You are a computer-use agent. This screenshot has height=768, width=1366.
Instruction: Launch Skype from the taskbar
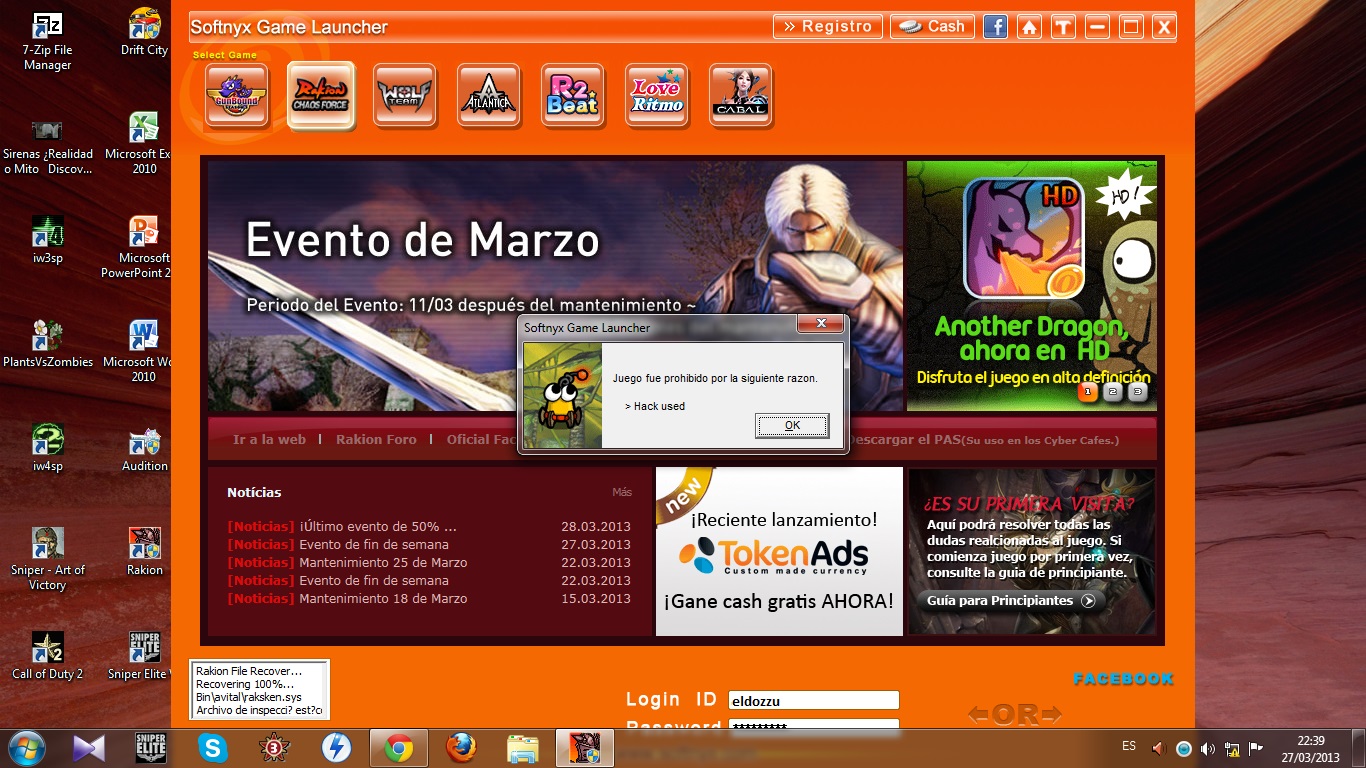[x=213, y=748]
